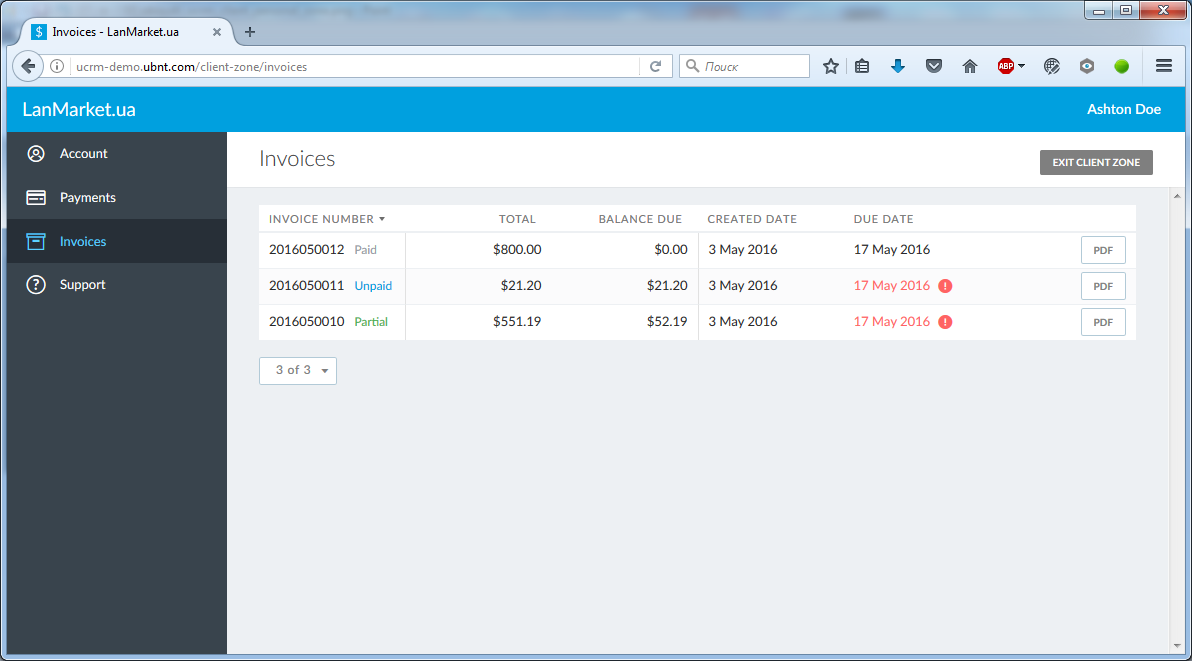Open invoice number 2016050011
This screenshot has width=1192, height=661.
point(306,286)
